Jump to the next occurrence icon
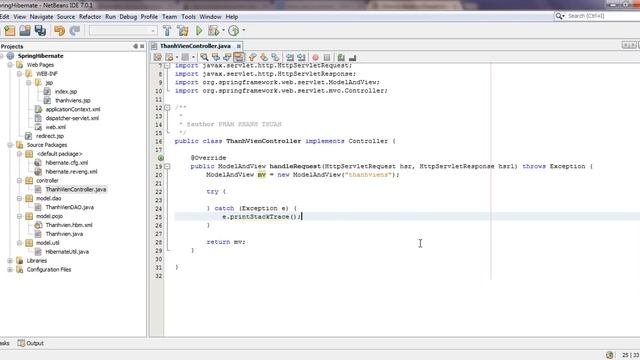This screenshot has width=640, height=360. click(x=227, y=58)
